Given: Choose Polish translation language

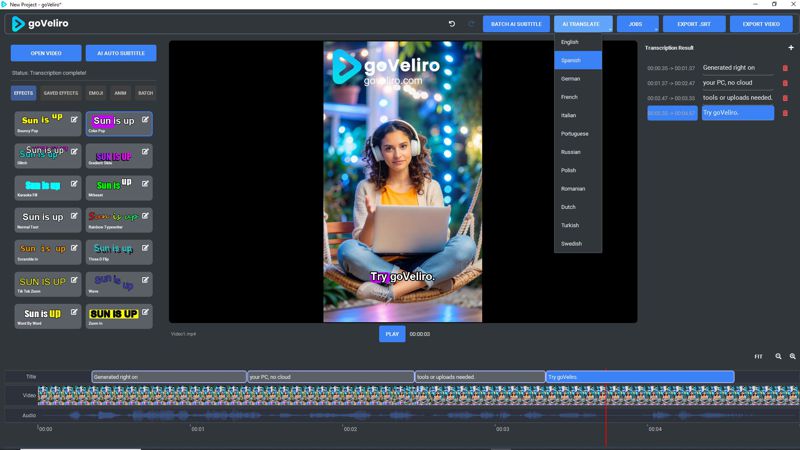Looking at the screenshot, I should point(578,170).
